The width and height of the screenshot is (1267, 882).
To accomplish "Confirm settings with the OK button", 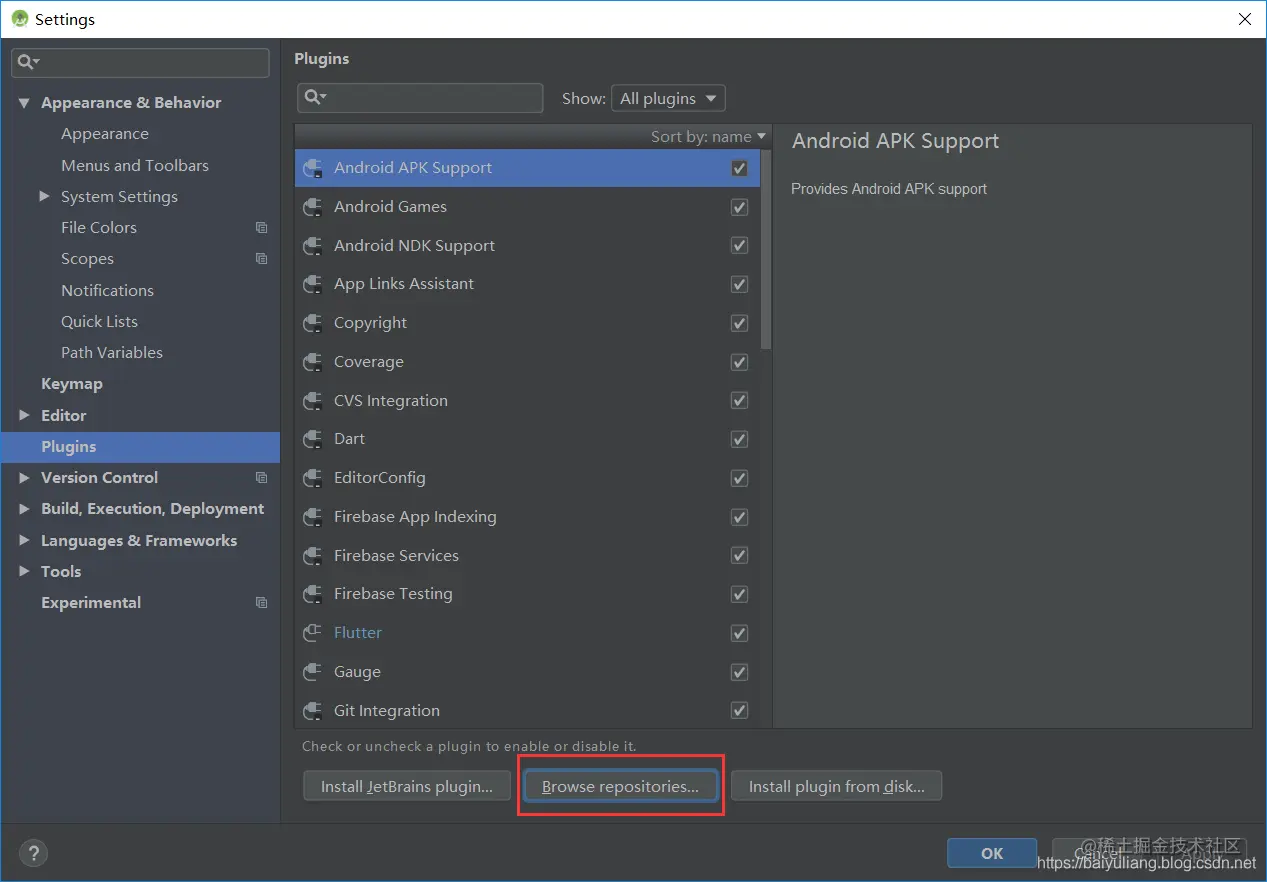I will [x=992, y=853].
